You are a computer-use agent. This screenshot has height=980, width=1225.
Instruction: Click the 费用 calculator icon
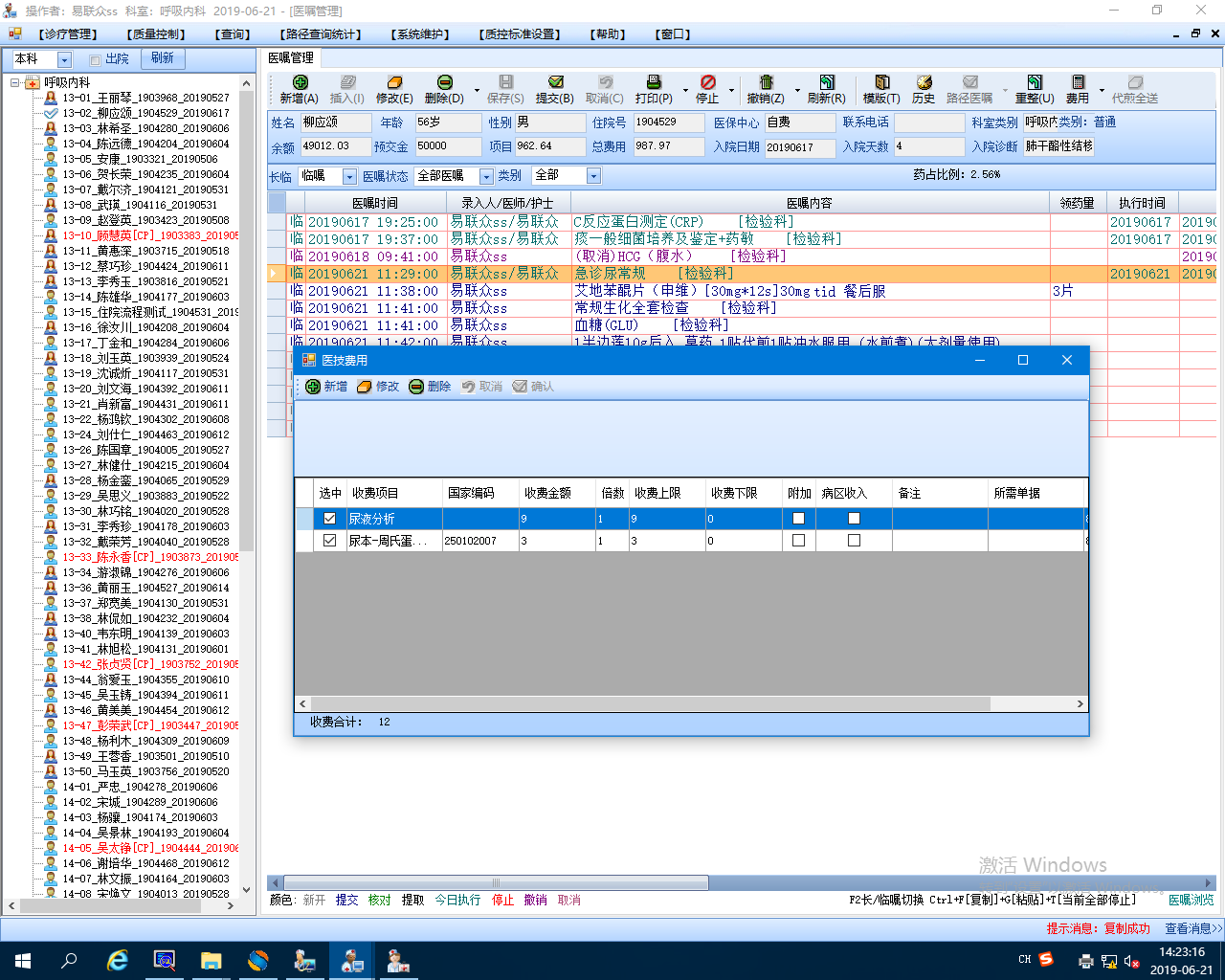point(1078,83)
